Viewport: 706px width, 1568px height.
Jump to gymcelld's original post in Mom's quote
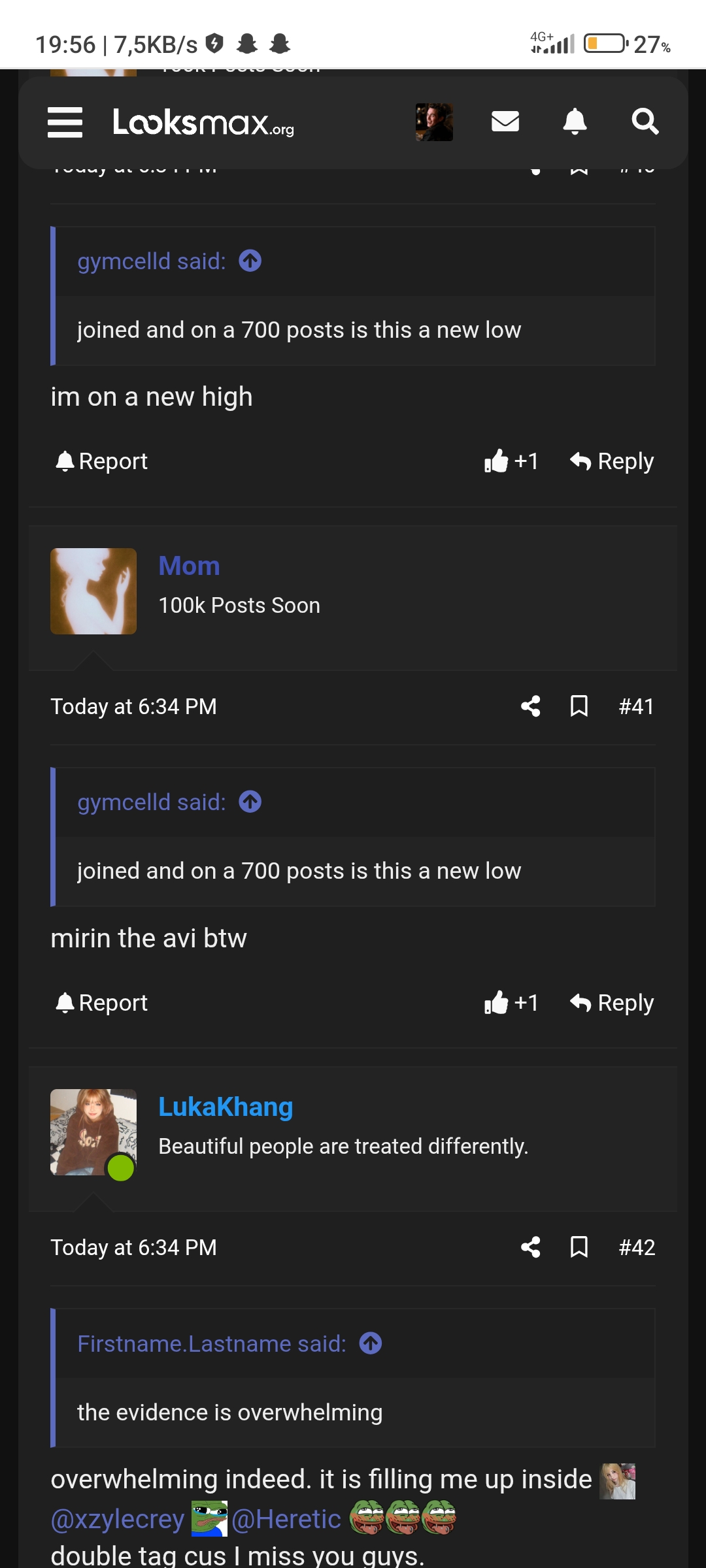tap(250, 802)
